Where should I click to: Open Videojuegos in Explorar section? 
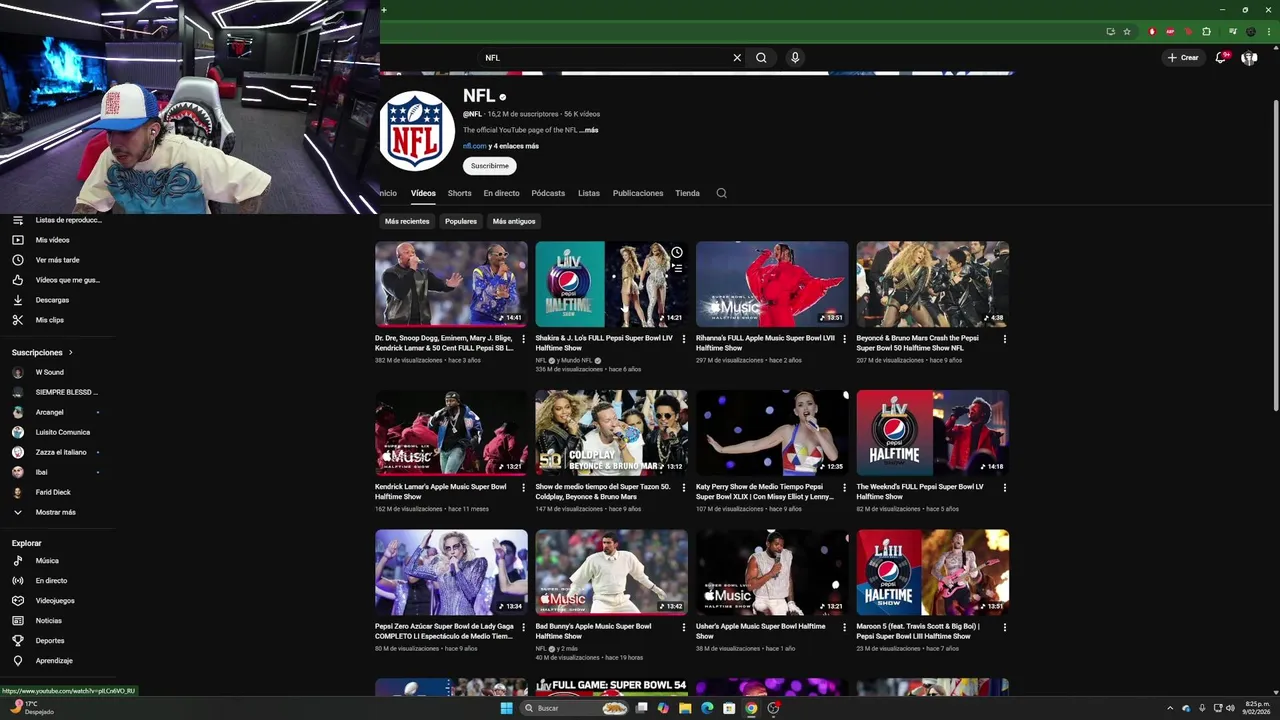[56, 601]
